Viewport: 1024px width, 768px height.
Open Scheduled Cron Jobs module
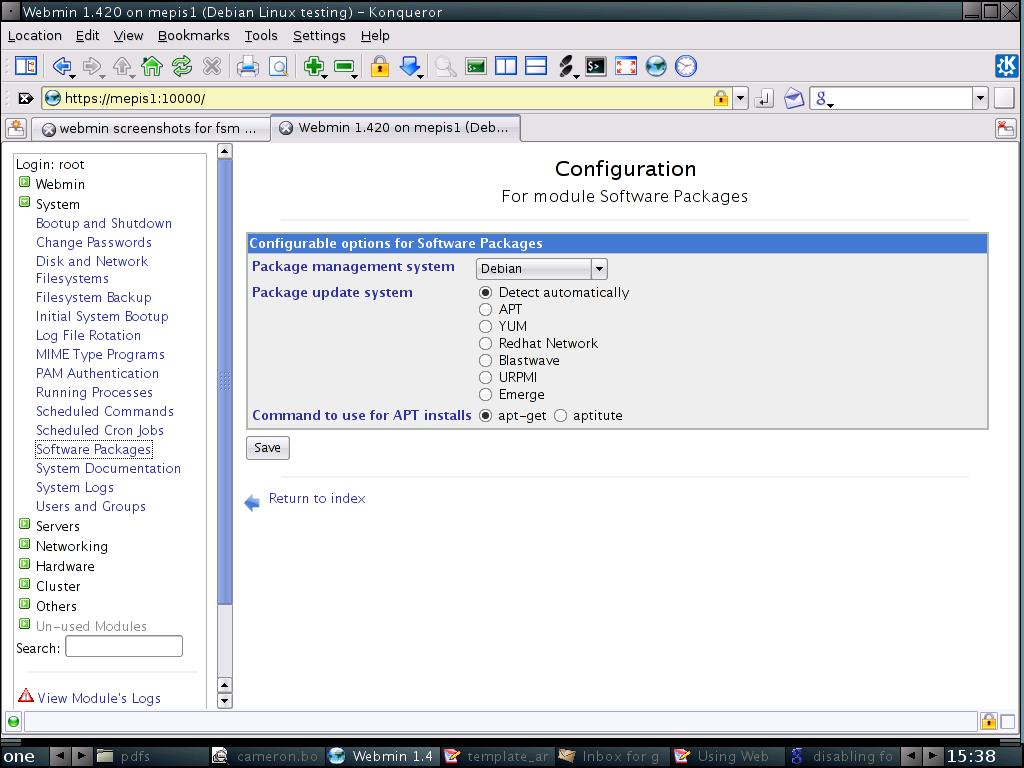(100, 430)
